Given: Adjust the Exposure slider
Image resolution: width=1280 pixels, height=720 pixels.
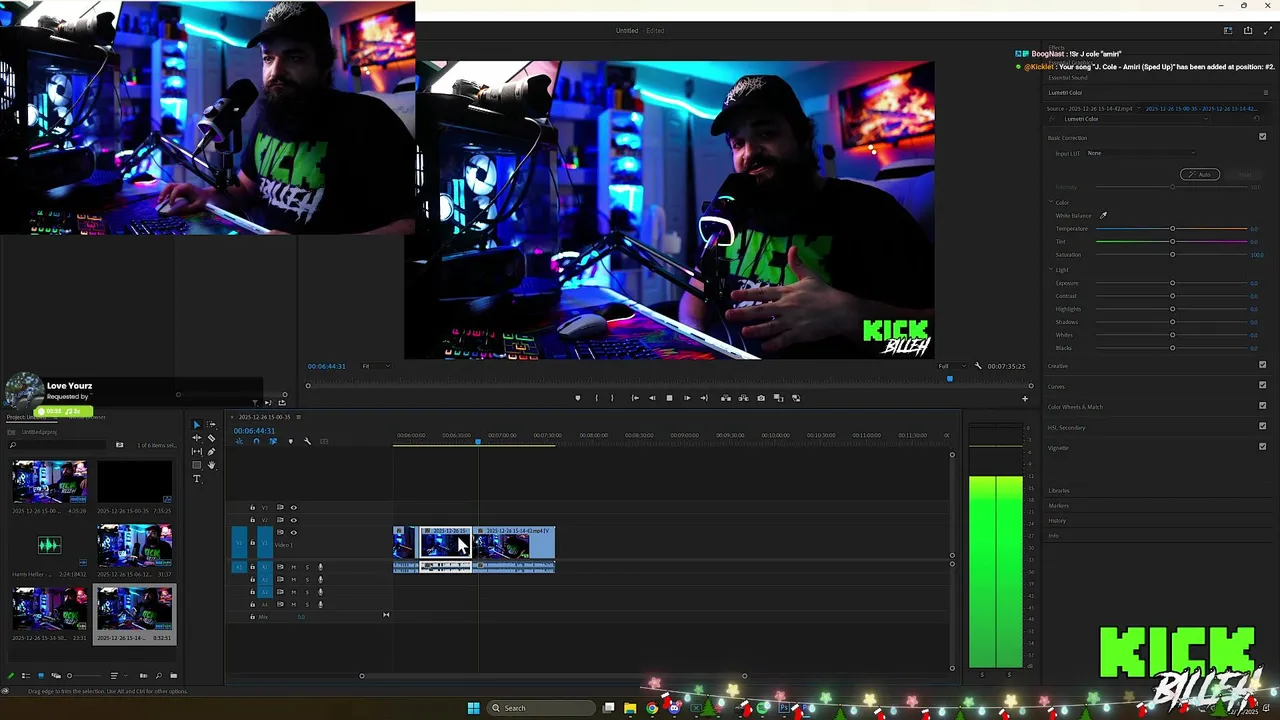Looking at the screenshot, I should (x=1172, y=283).
